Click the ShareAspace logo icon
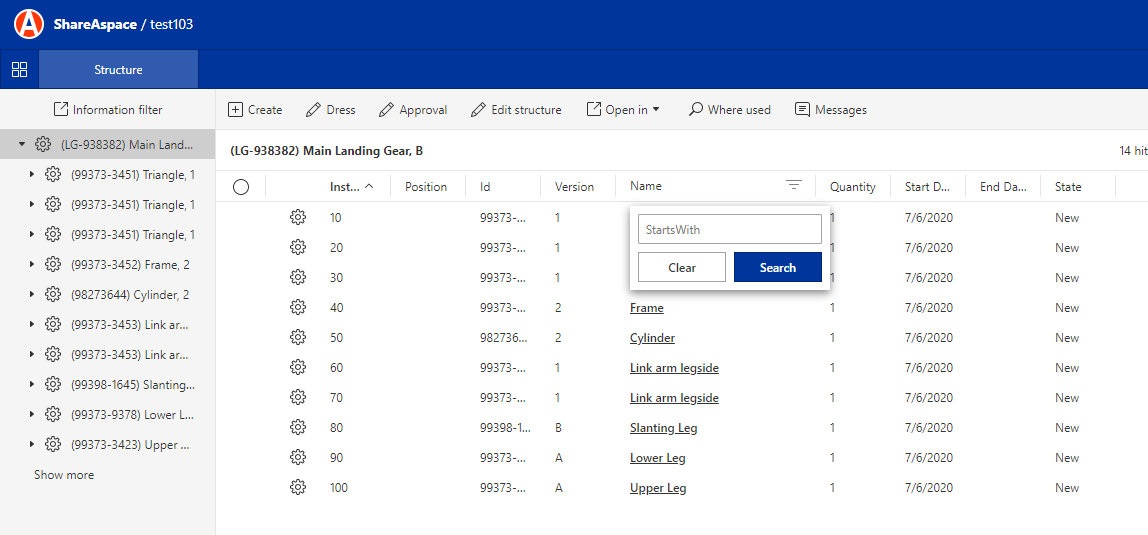1148x535 pixels. point(29,24)
